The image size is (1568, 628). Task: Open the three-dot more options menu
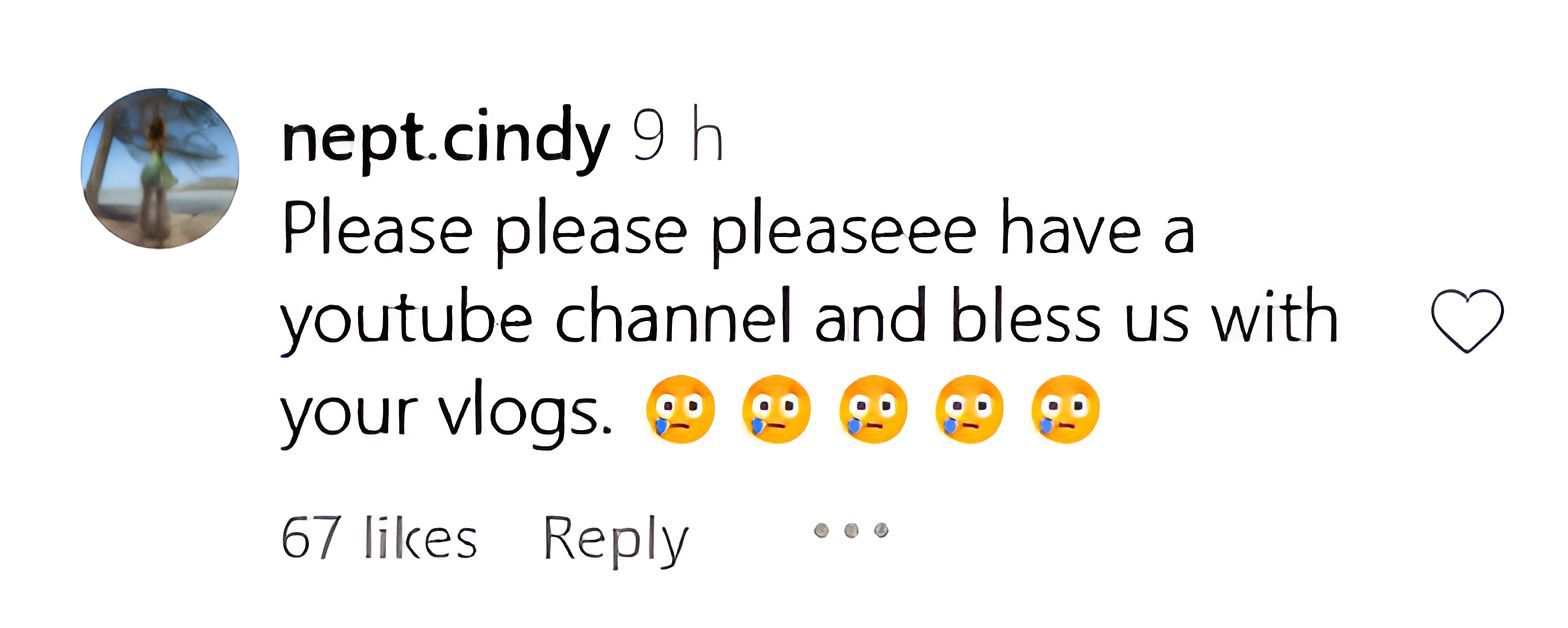point(852,530)
